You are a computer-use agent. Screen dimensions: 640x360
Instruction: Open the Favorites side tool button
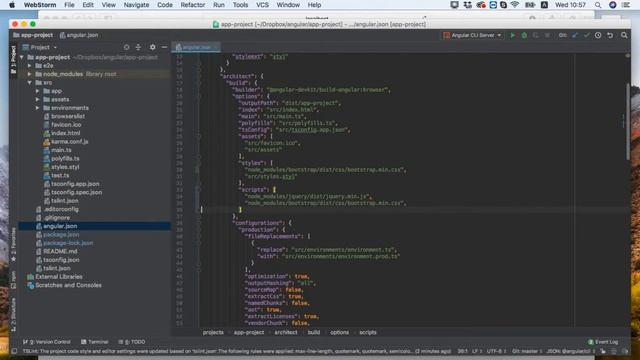pos(13,245)
